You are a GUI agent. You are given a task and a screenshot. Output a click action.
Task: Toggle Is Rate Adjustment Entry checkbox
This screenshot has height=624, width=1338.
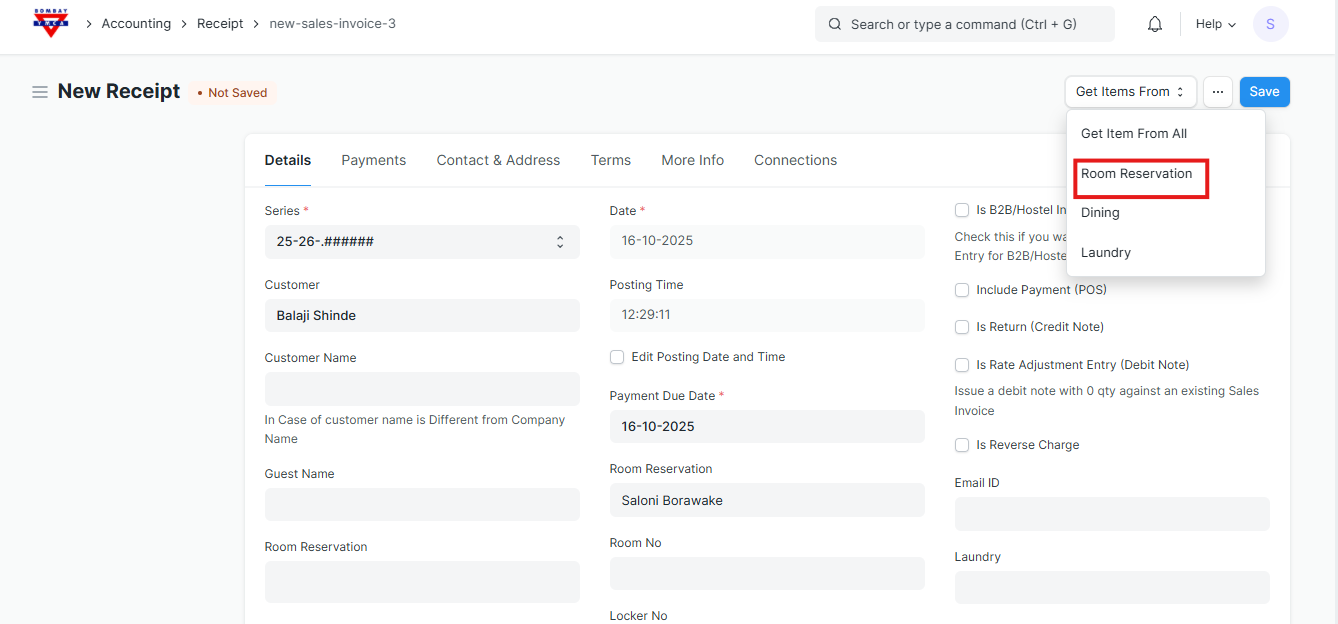click(962, 365)
